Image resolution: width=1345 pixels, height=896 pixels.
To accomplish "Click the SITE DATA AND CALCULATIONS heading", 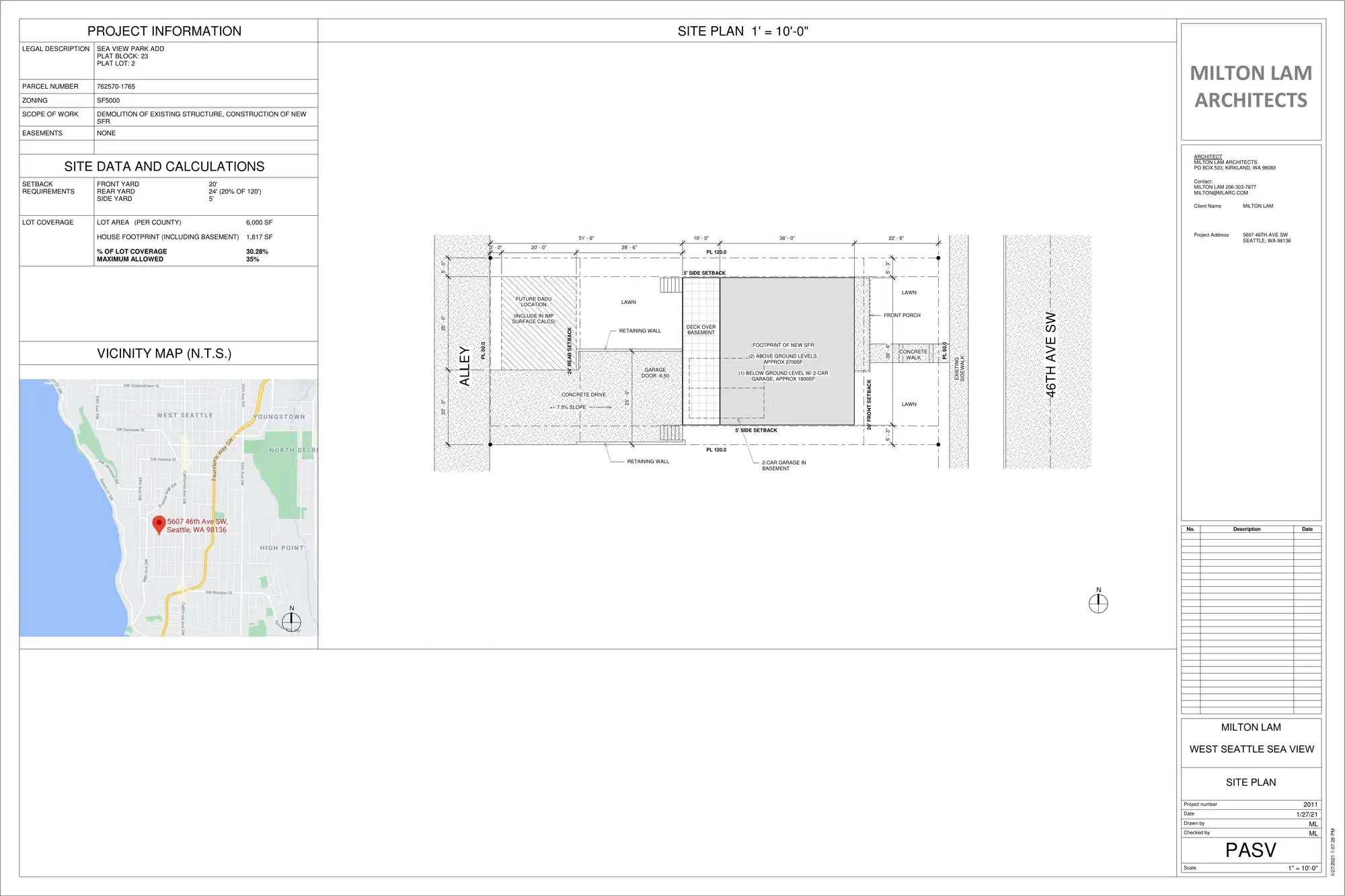I will (164, 166).
